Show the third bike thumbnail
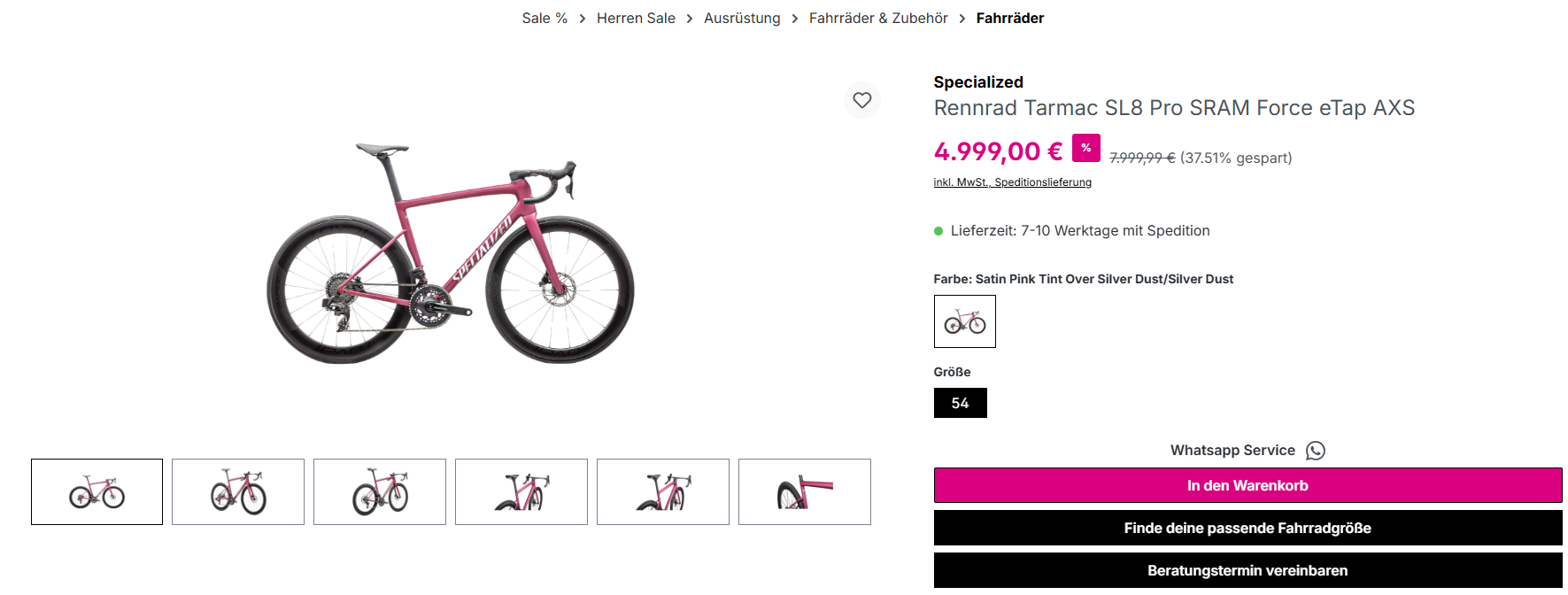Image resolution: width=1568 pixels, height=595 pixels. click(x=380, y=491)
